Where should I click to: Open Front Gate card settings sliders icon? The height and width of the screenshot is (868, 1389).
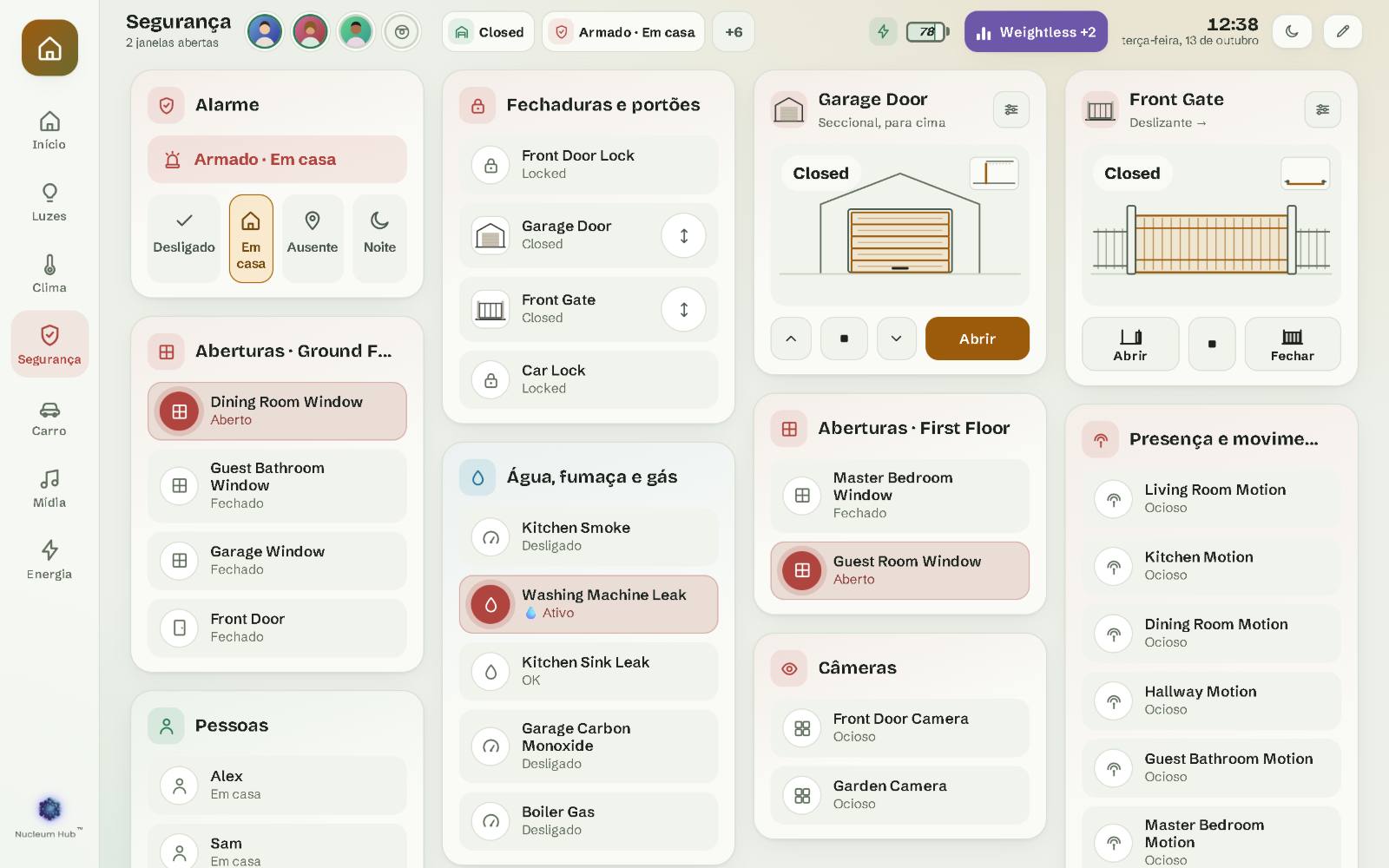click(x=1322, y=109)
